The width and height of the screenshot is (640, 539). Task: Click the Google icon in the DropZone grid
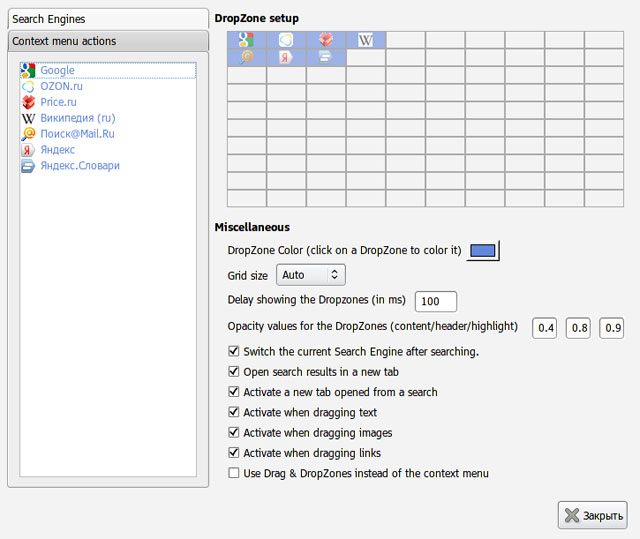(x=246, y=40)
